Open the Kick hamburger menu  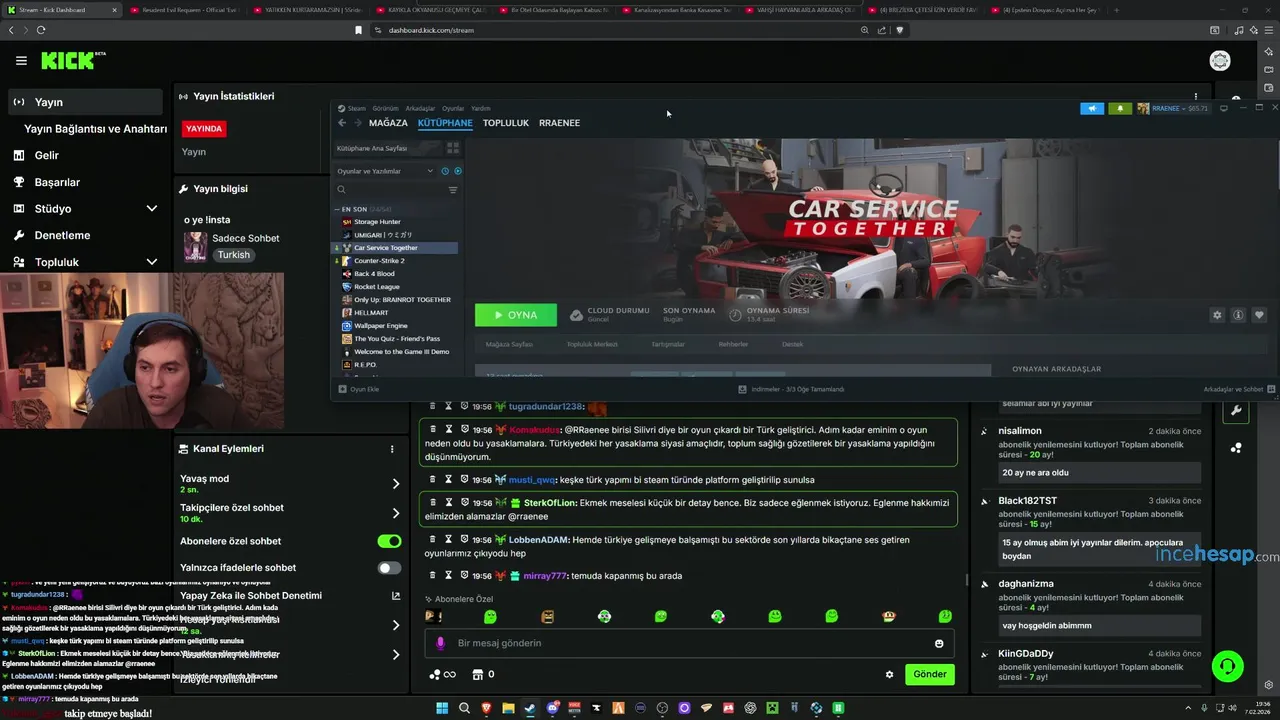point(21,61)
